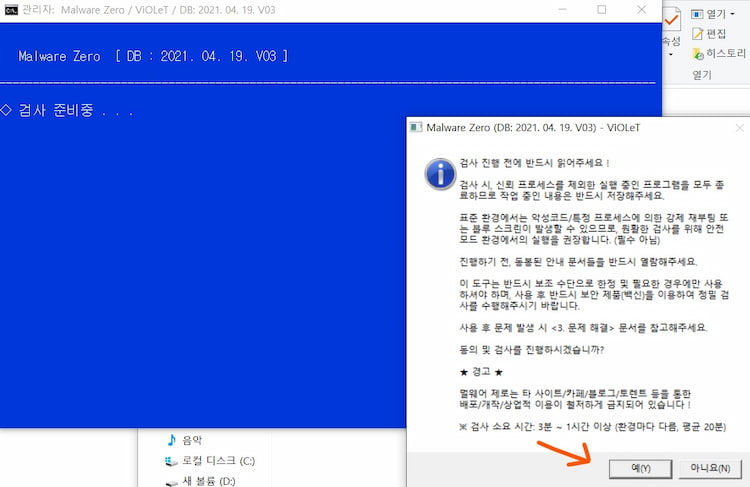750x487 pixels.
Task: Maximize the Malware Zero console window
Action: [602, 10]
